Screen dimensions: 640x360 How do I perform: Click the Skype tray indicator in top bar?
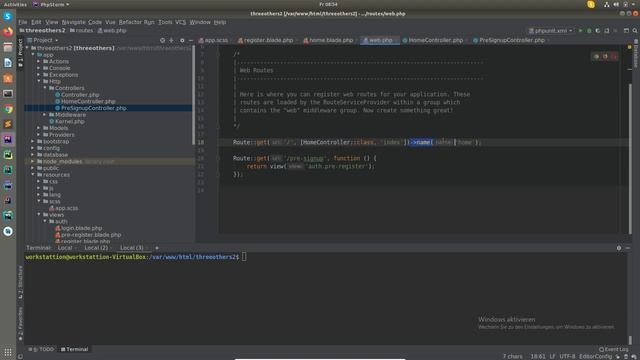click(x=591, y=4)
